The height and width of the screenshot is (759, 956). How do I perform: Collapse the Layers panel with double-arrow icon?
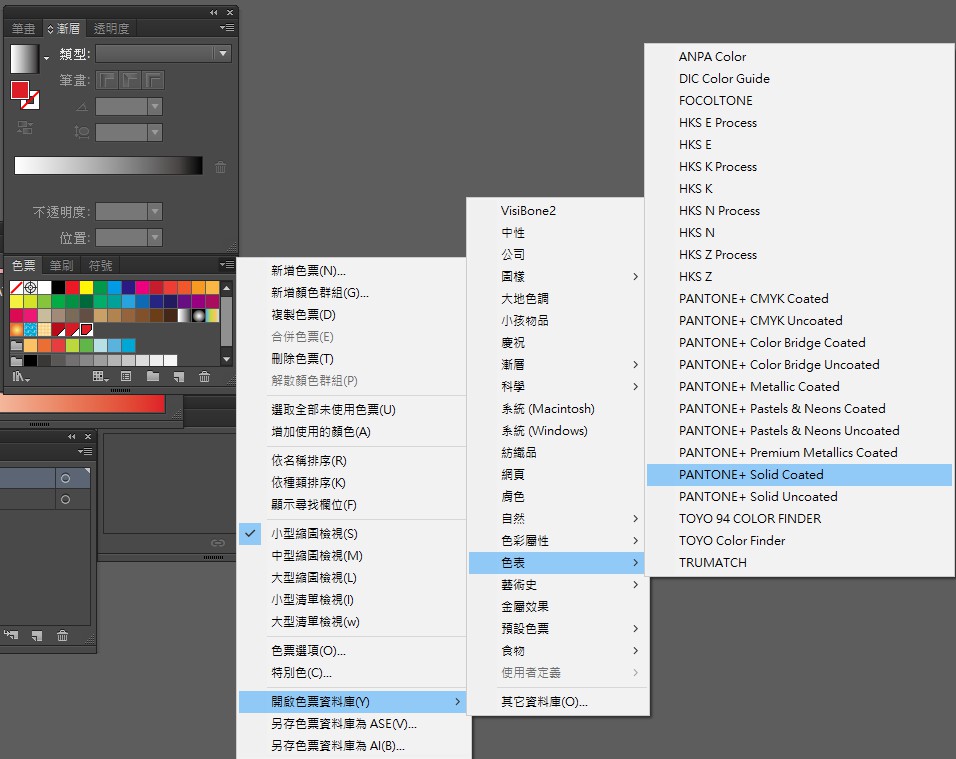[72, 437]
